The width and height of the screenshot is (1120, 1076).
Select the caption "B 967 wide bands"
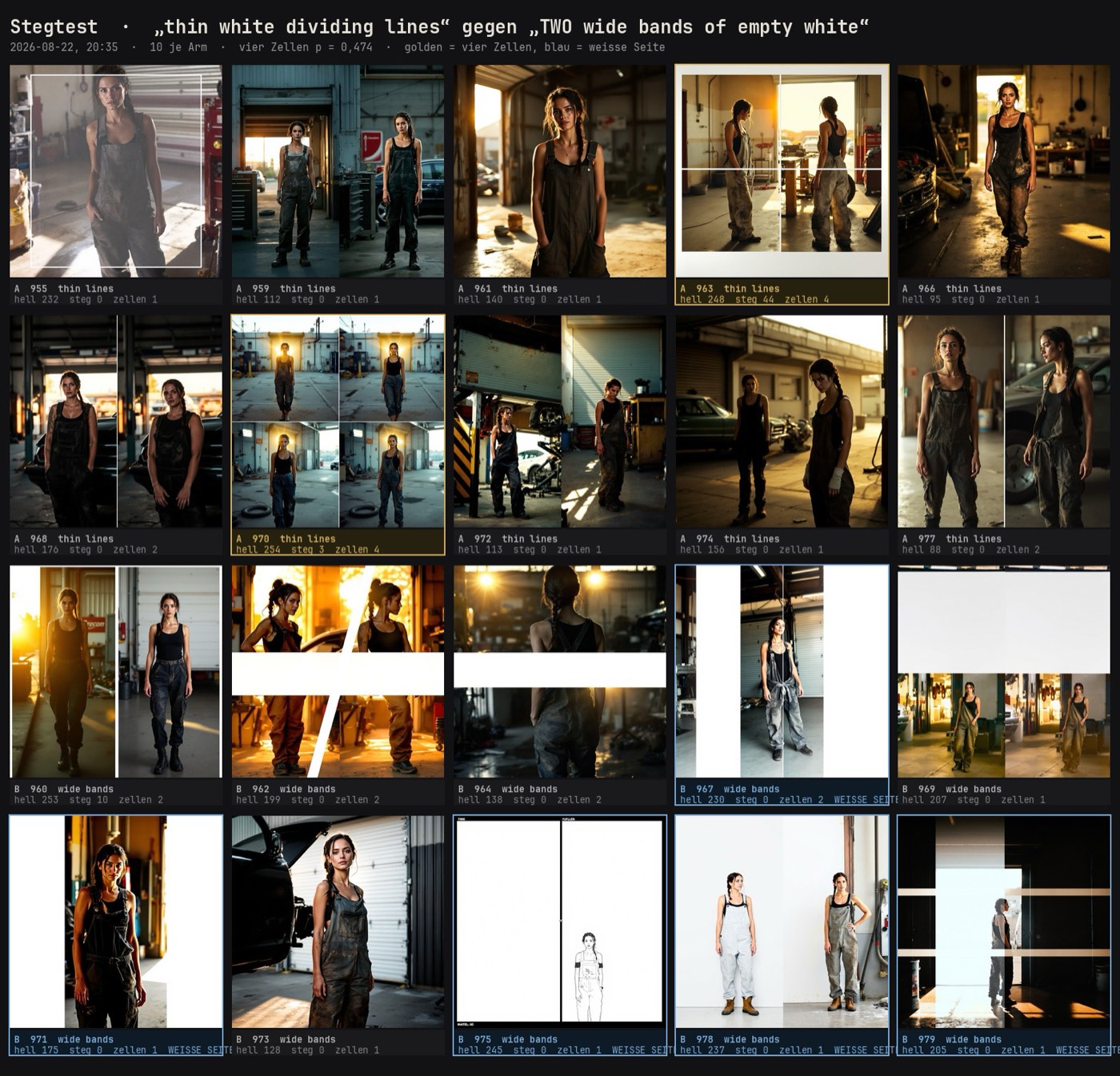(730, 790)
